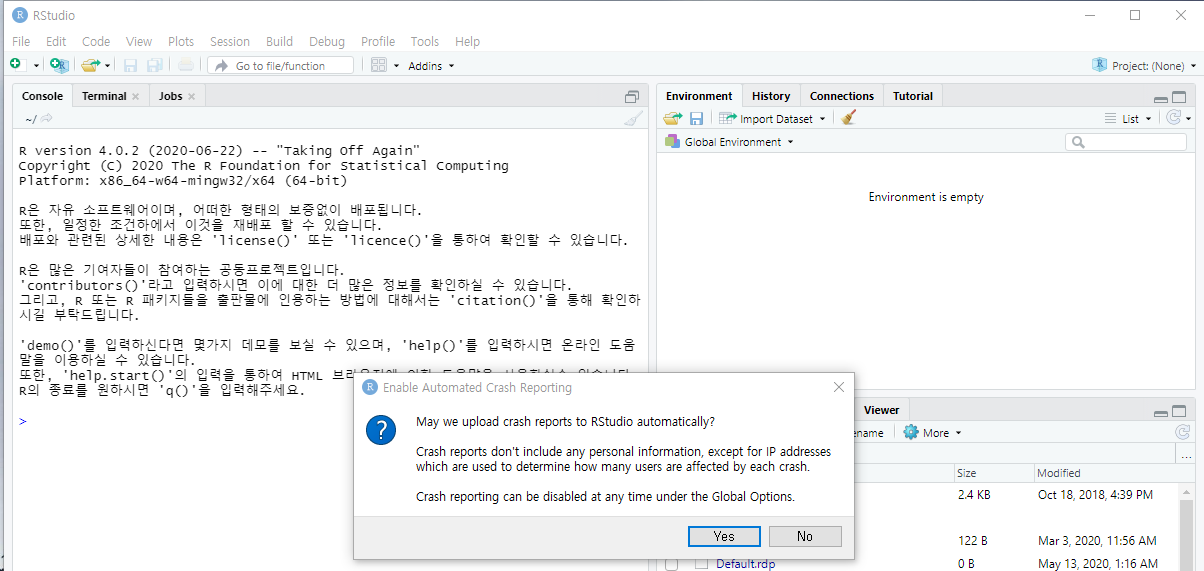Image resolution: width=1204 pixels, height=571 pixels.
Task: Click the console pane restore windows icon
Action: point(632,97)
